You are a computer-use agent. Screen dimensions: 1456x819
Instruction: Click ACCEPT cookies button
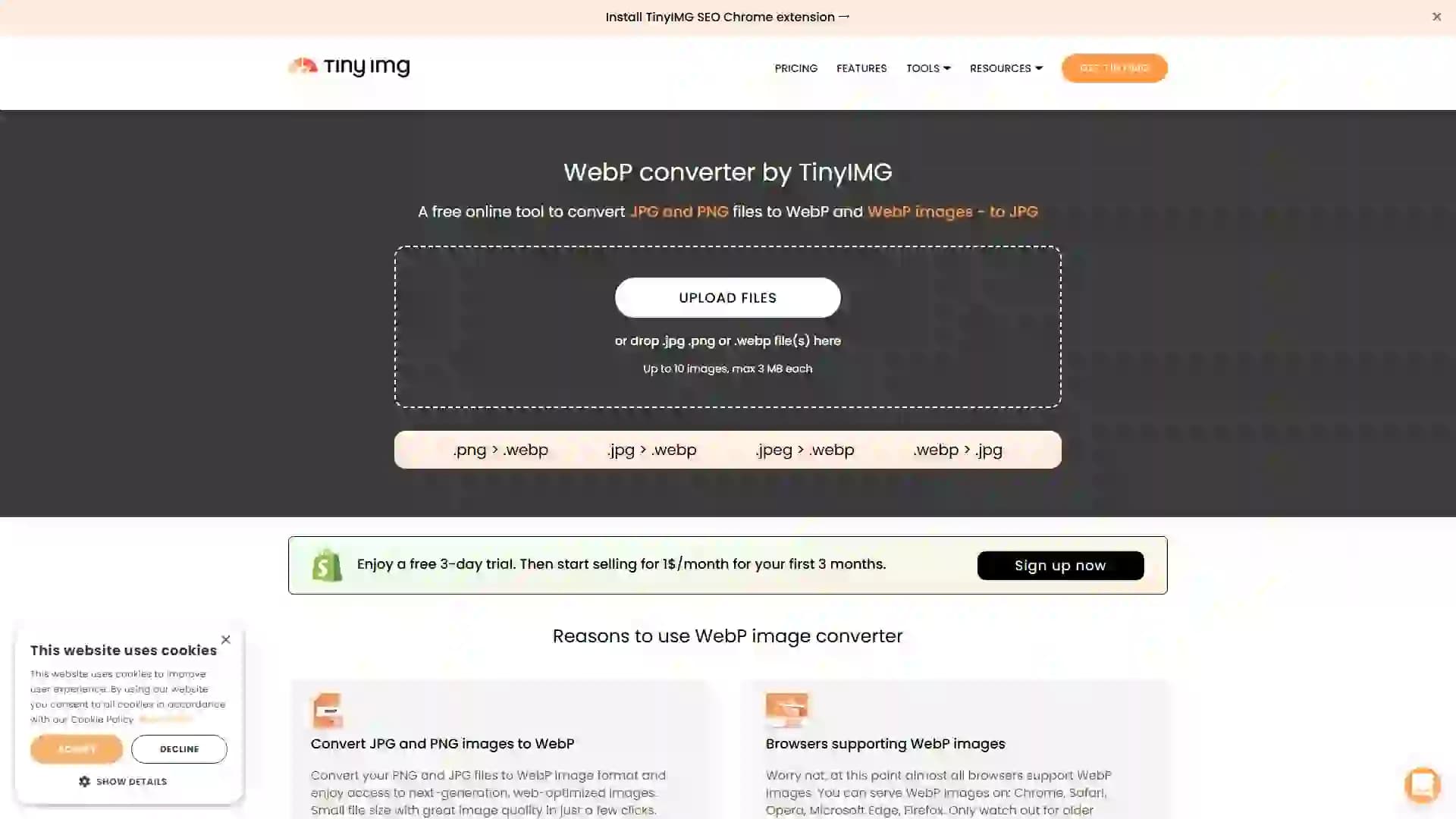76,749
